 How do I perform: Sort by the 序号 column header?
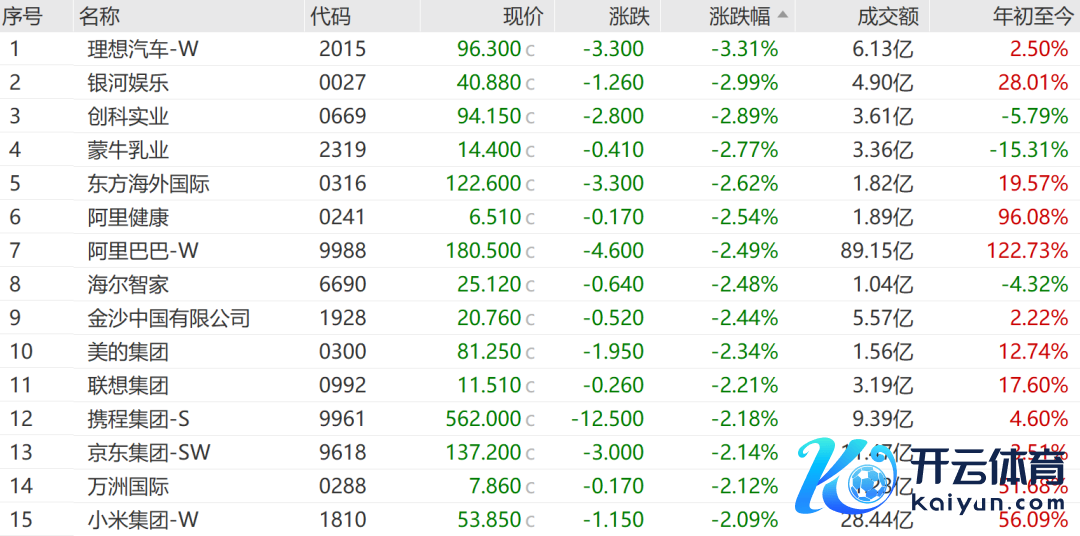click(22, 15)
